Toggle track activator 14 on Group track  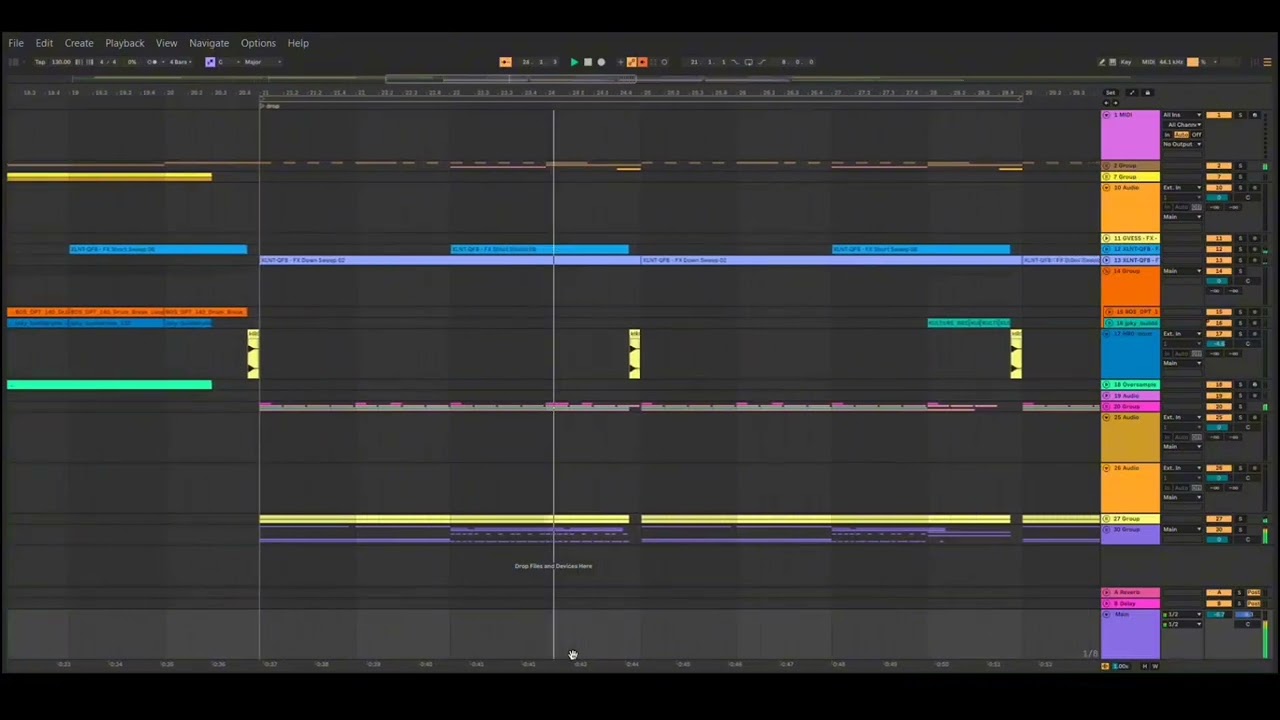point(1219,270)
